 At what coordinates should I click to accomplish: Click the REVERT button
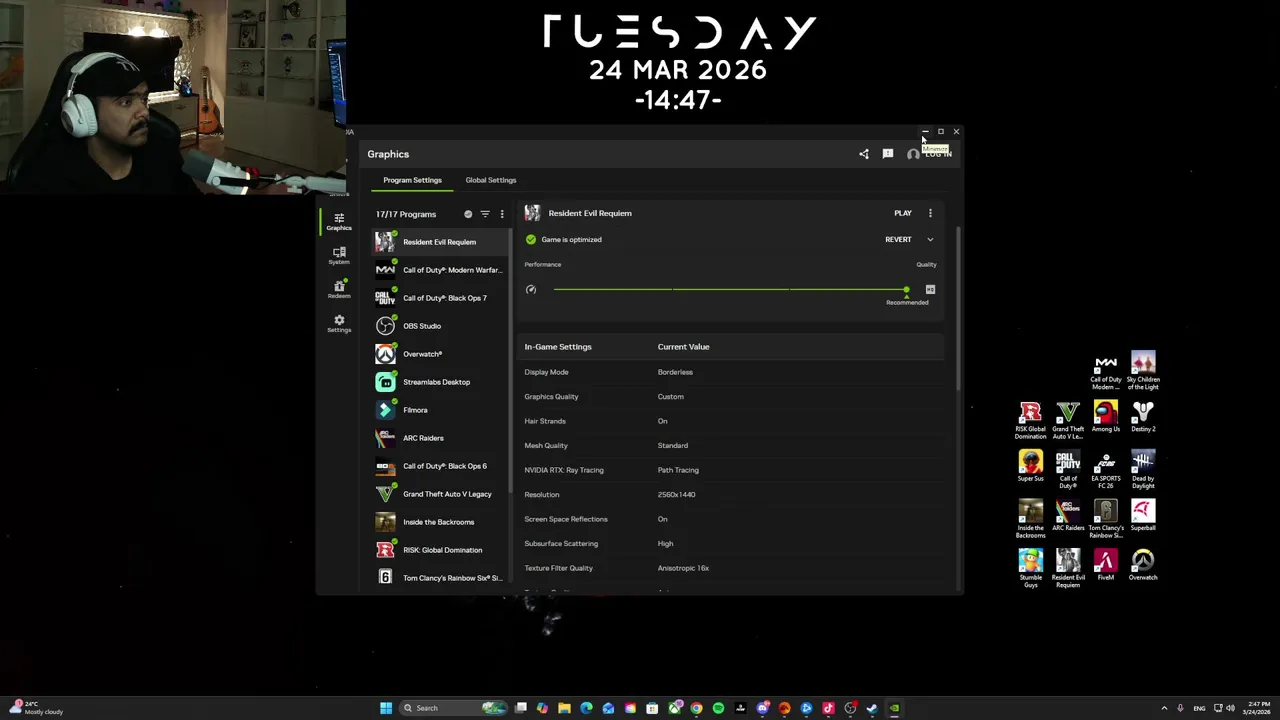898,240
